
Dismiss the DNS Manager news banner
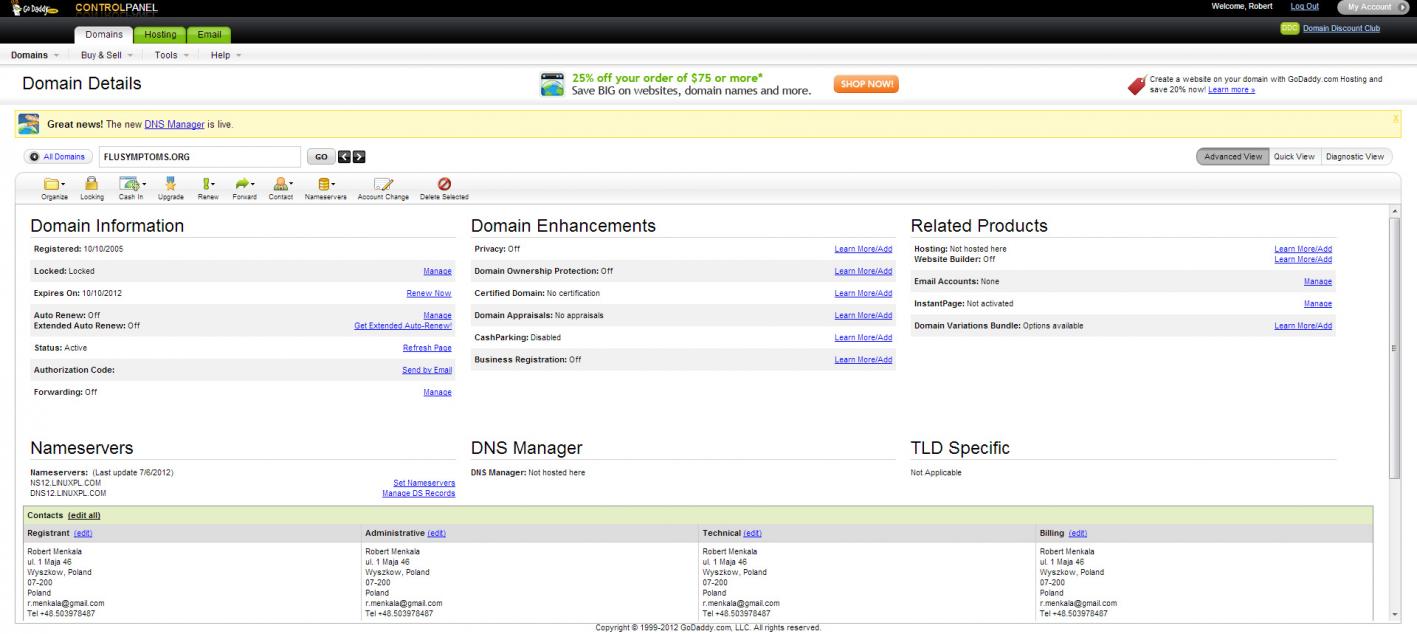tap(1396, 118)
